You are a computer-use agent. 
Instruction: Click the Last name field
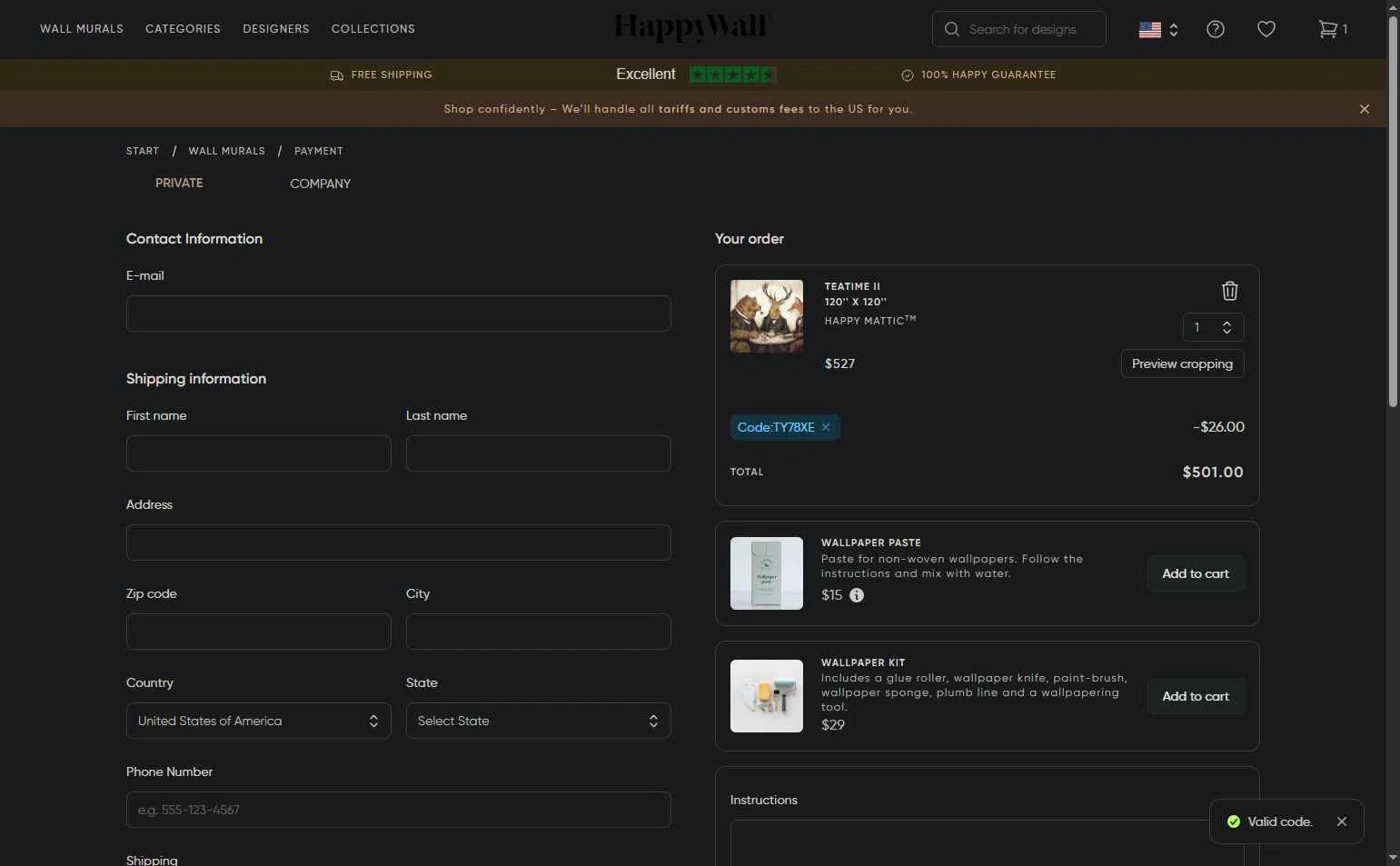538,453
